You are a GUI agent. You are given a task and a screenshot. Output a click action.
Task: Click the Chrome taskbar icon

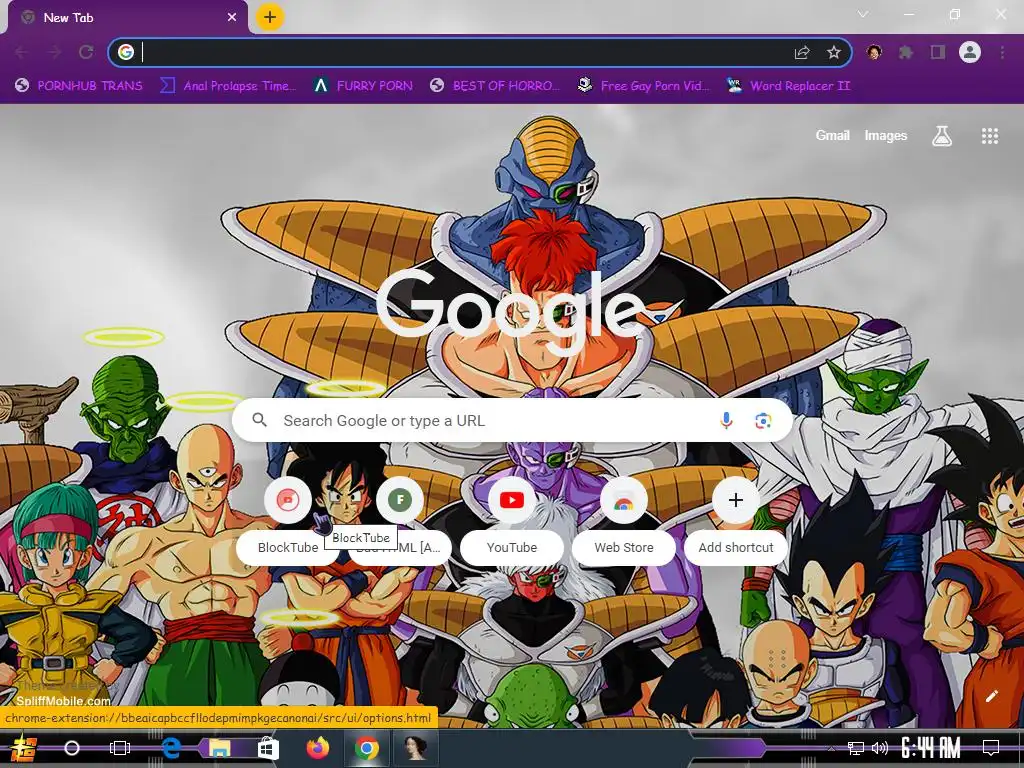tap(366, 748)
